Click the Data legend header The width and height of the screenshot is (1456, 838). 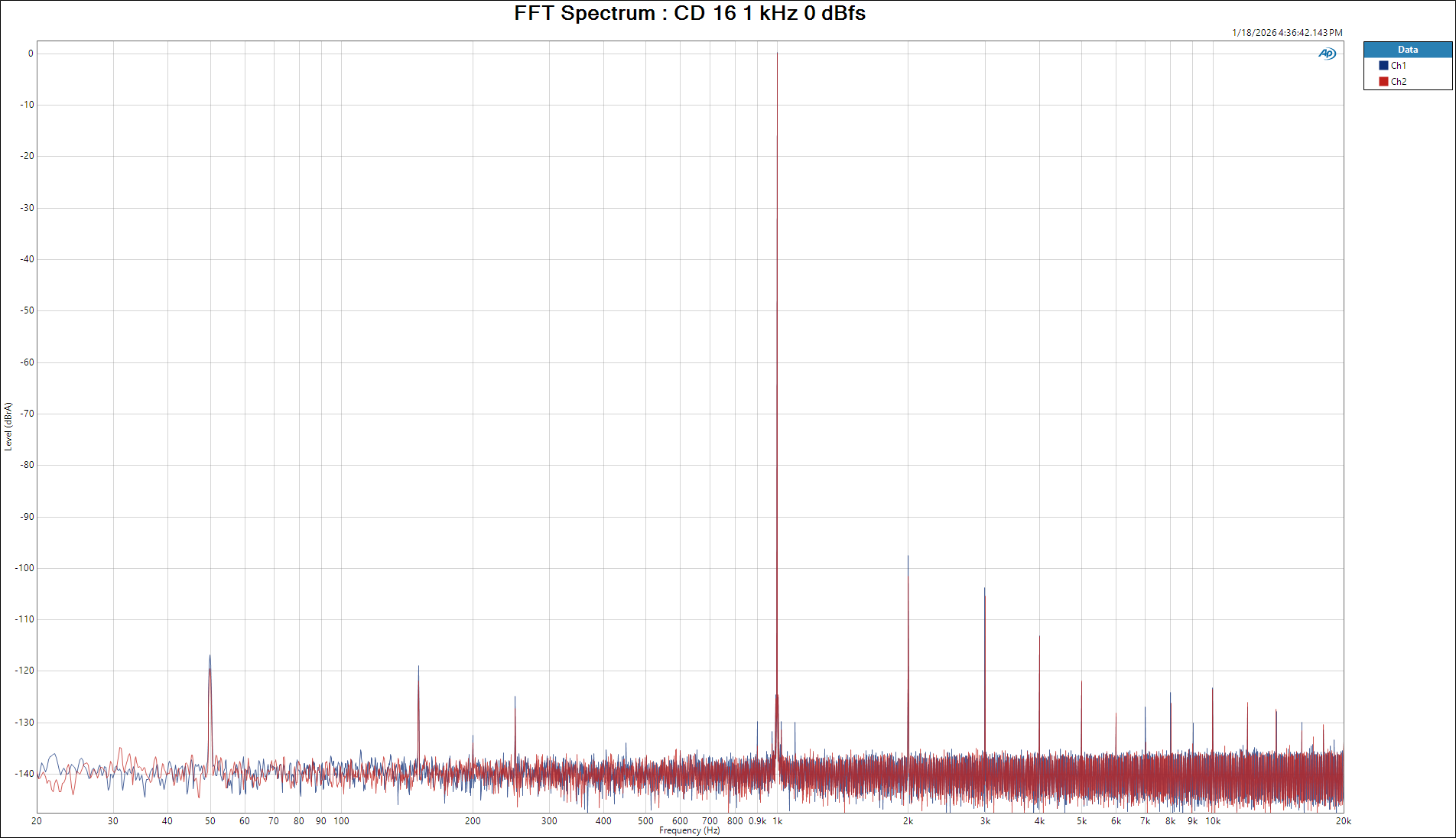click(x=1407, y=50)
